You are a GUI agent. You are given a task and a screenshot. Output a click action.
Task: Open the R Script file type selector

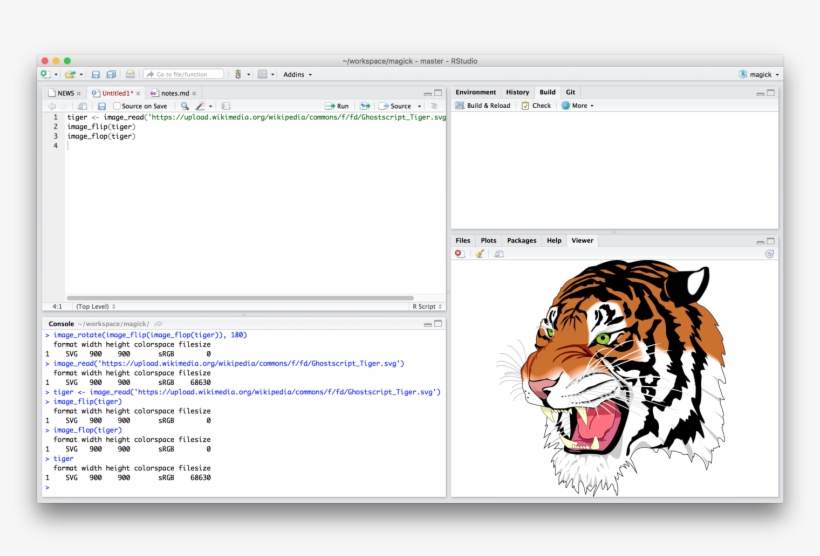pos(427,307)
